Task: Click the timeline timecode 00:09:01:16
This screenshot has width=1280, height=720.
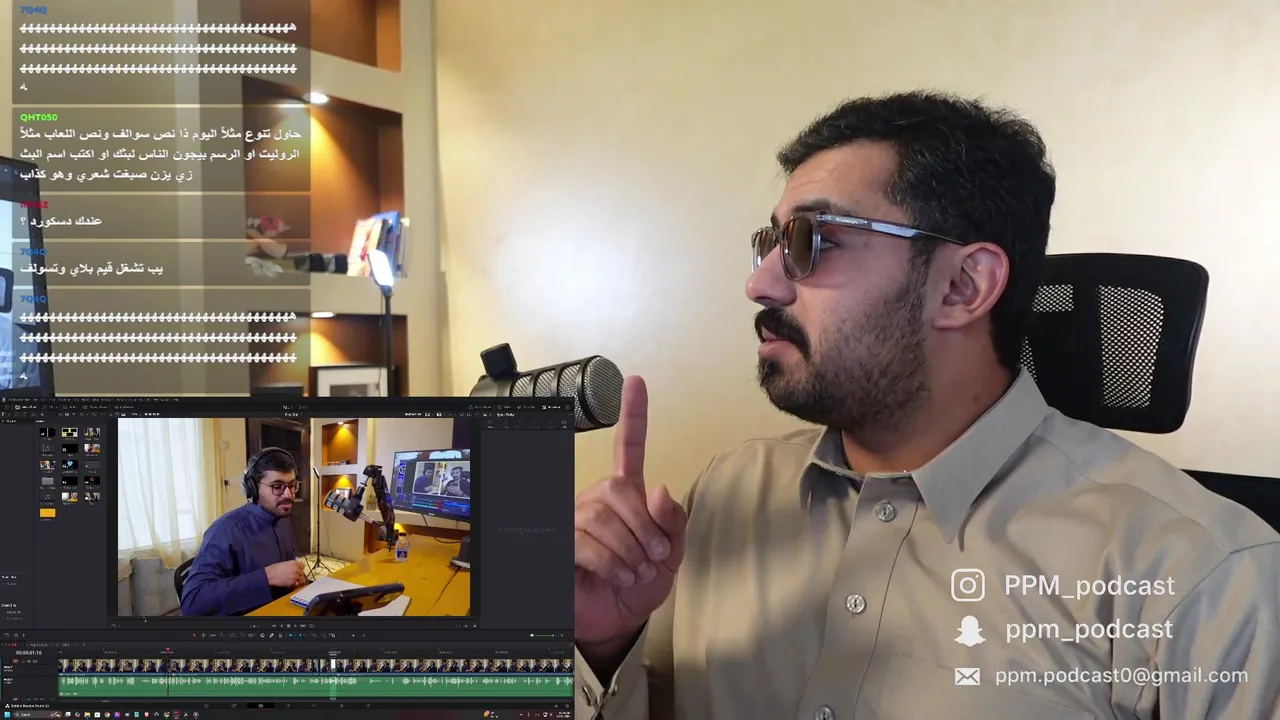Action: 29,653
